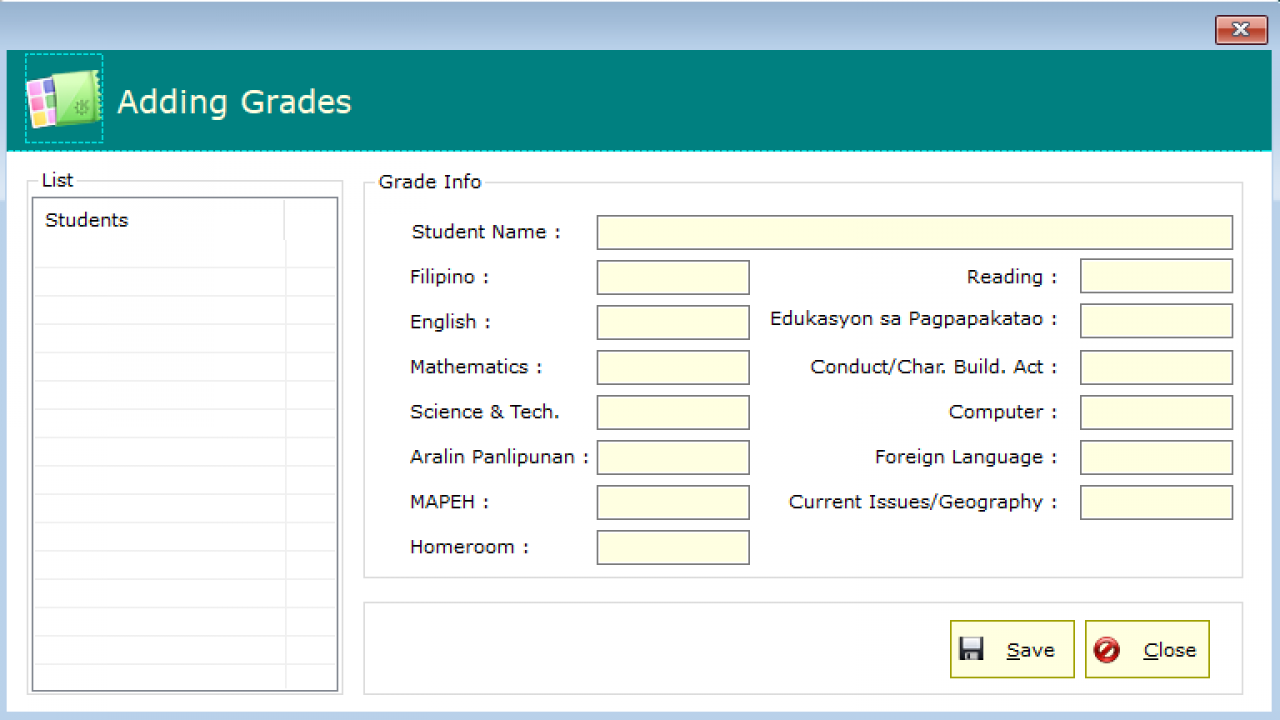Click the Close button label

(1170, 650)
